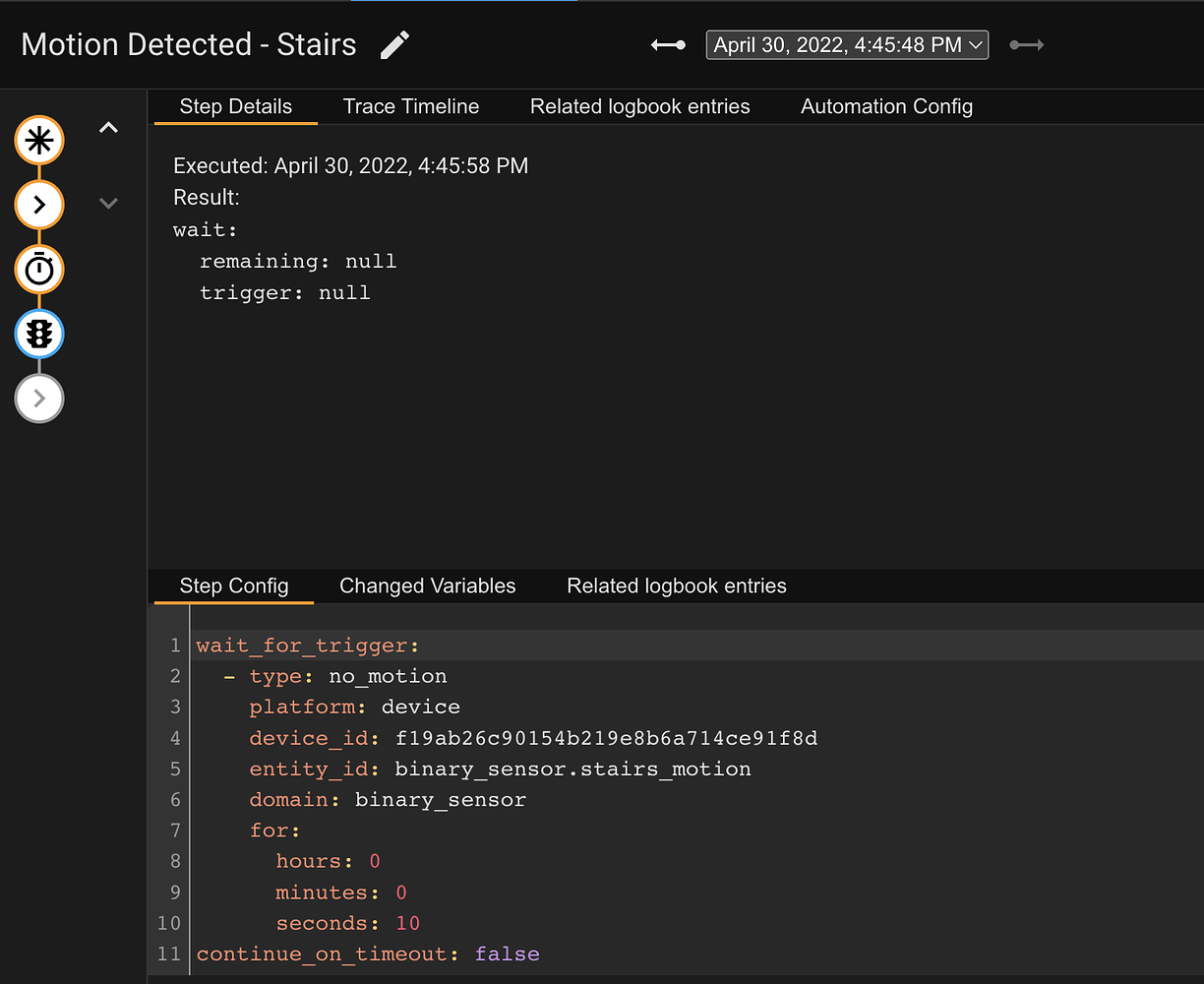Select the Step Config tab
1204x984 pixels.
tap(234, 585)
